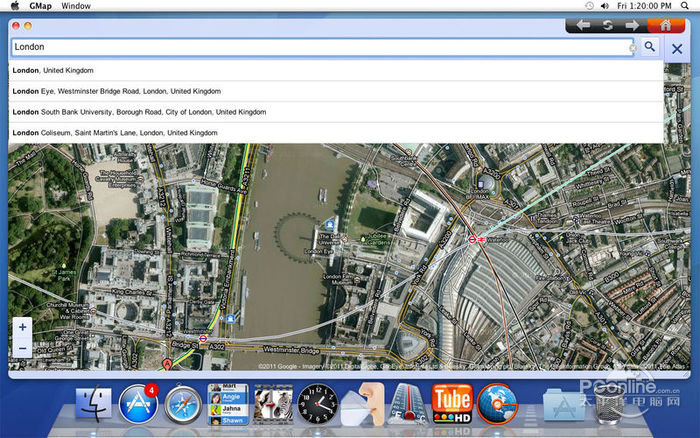This screenshot has height=438, width=700.
Task: Launch Tube HD app from dock
Action: pyautogui.click(x=452, y=404)
